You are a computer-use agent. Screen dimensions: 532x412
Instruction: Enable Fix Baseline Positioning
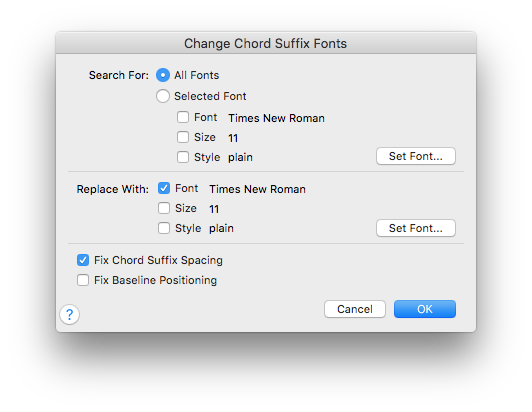coord(83,280)
